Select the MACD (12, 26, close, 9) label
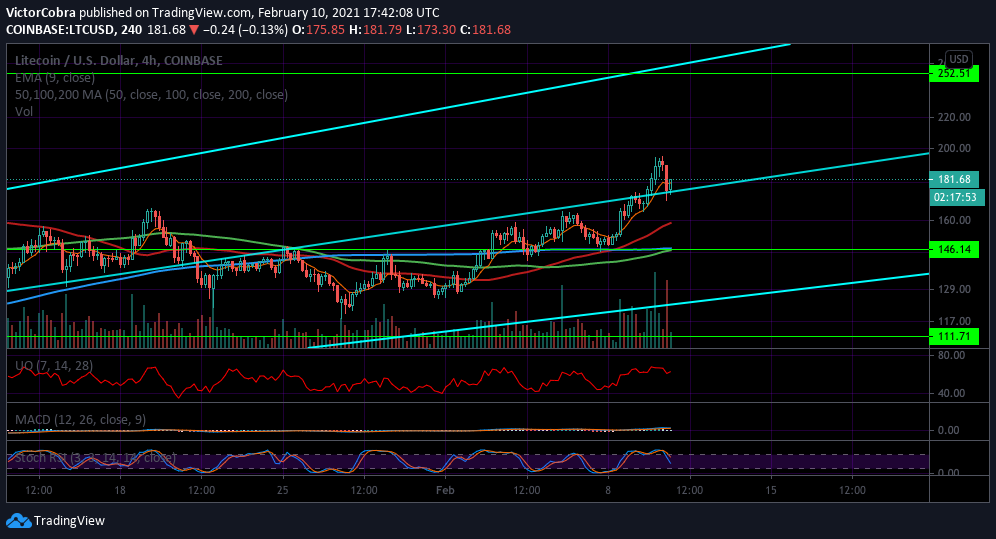The height and width of the screenshot is (539, 996). (80, 420)
